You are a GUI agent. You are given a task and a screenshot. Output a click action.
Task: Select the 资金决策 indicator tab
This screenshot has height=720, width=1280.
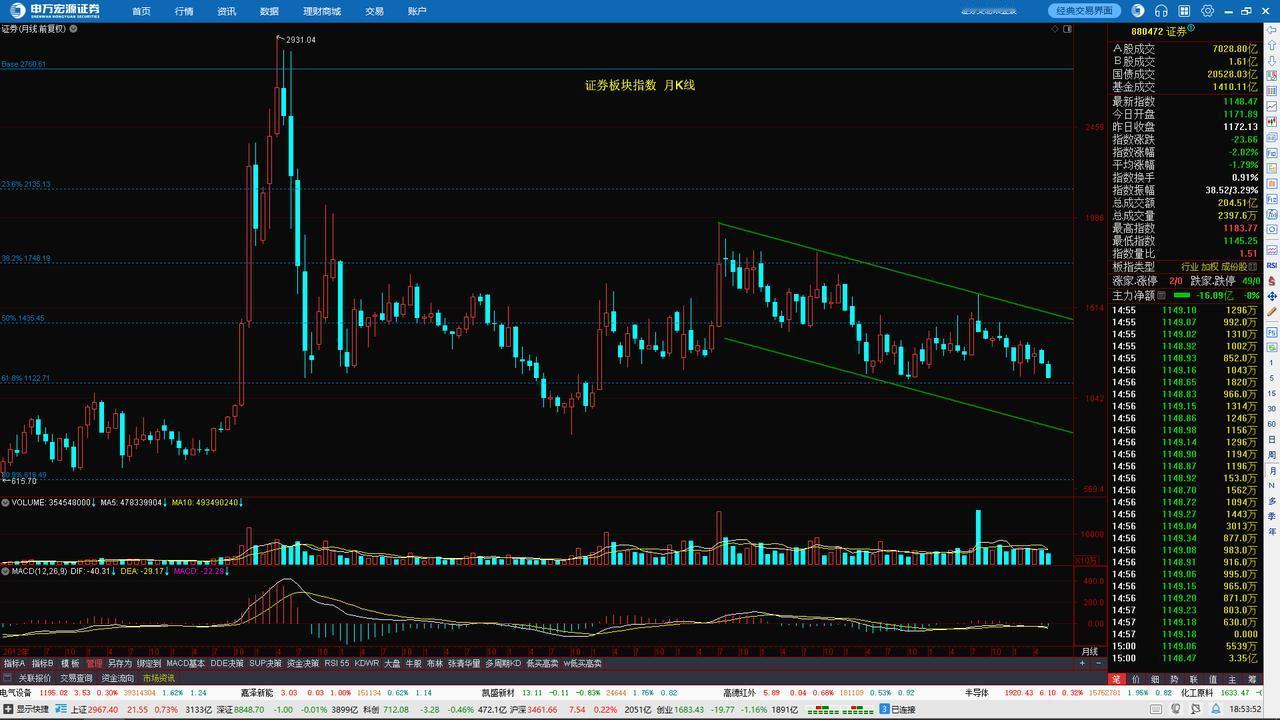coord(303,663)
